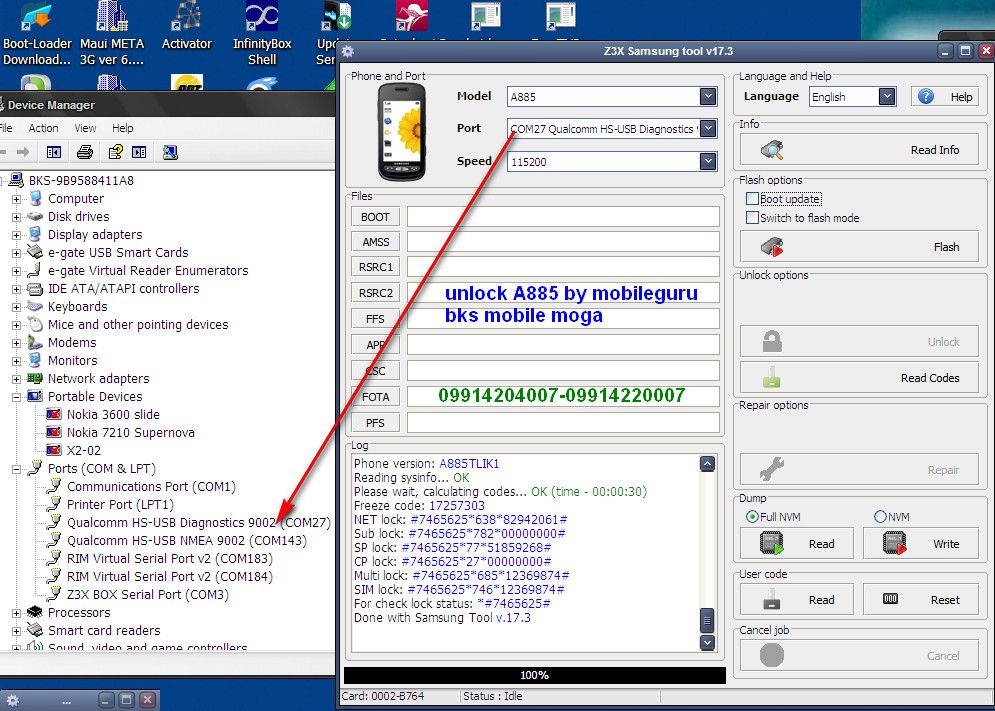Launch Maui META 3G desktop icon

pyautogui.click(x=112, y=33)
